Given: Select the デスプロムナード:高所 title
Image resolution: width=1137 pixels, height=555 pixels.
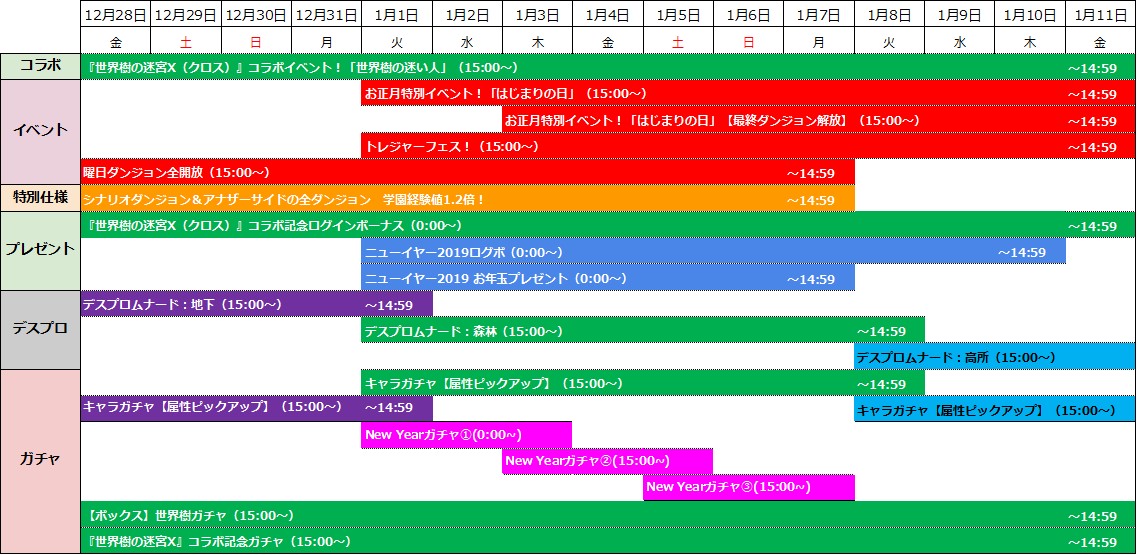Looking at the screenshot, I should coord(956,358).
